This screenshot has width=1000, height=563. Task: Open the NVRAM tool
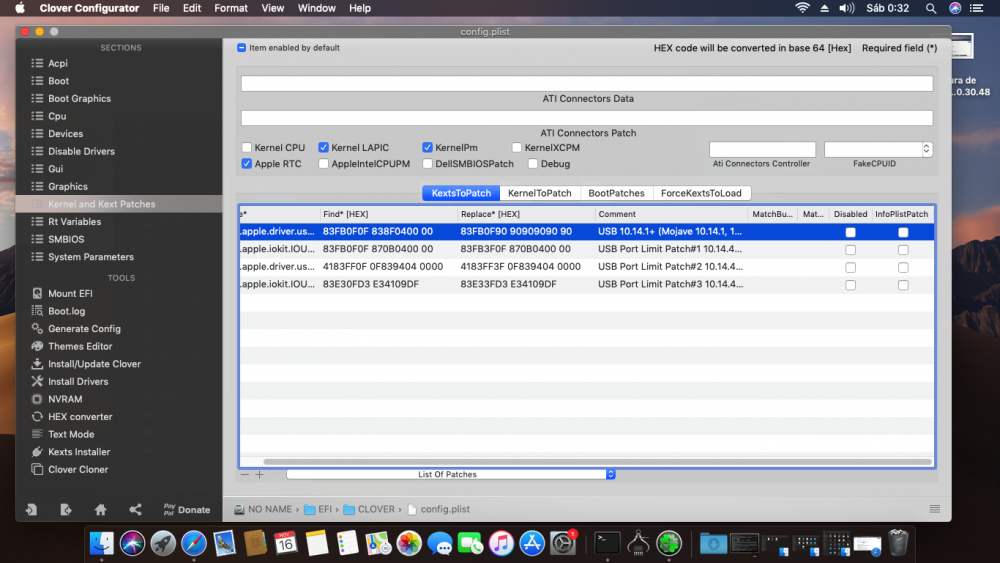pyautogui.click(x=64, y=399)
